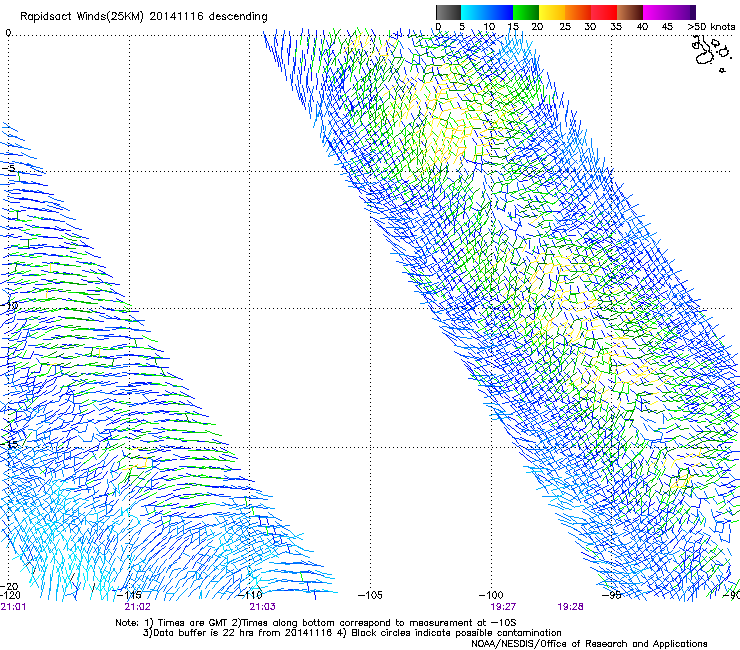Click the '35' legend scale label
This screenshot has height=650, width=740.
[x=616, y=27]
